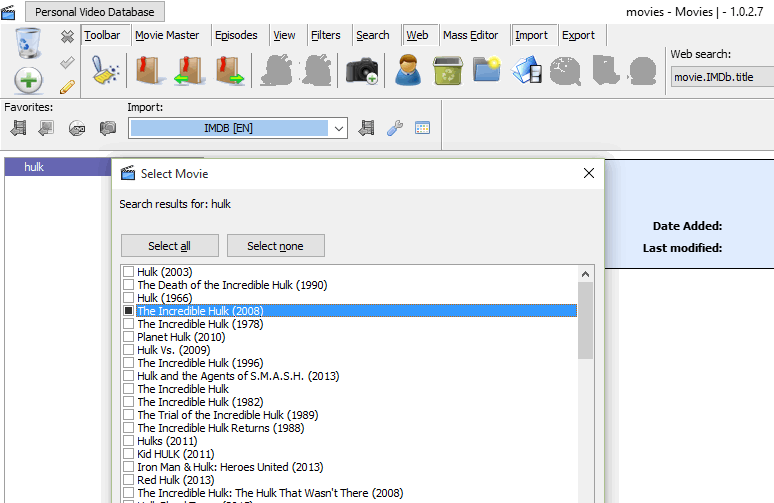Click the yellow pencil edit icon

pos(67,87)
